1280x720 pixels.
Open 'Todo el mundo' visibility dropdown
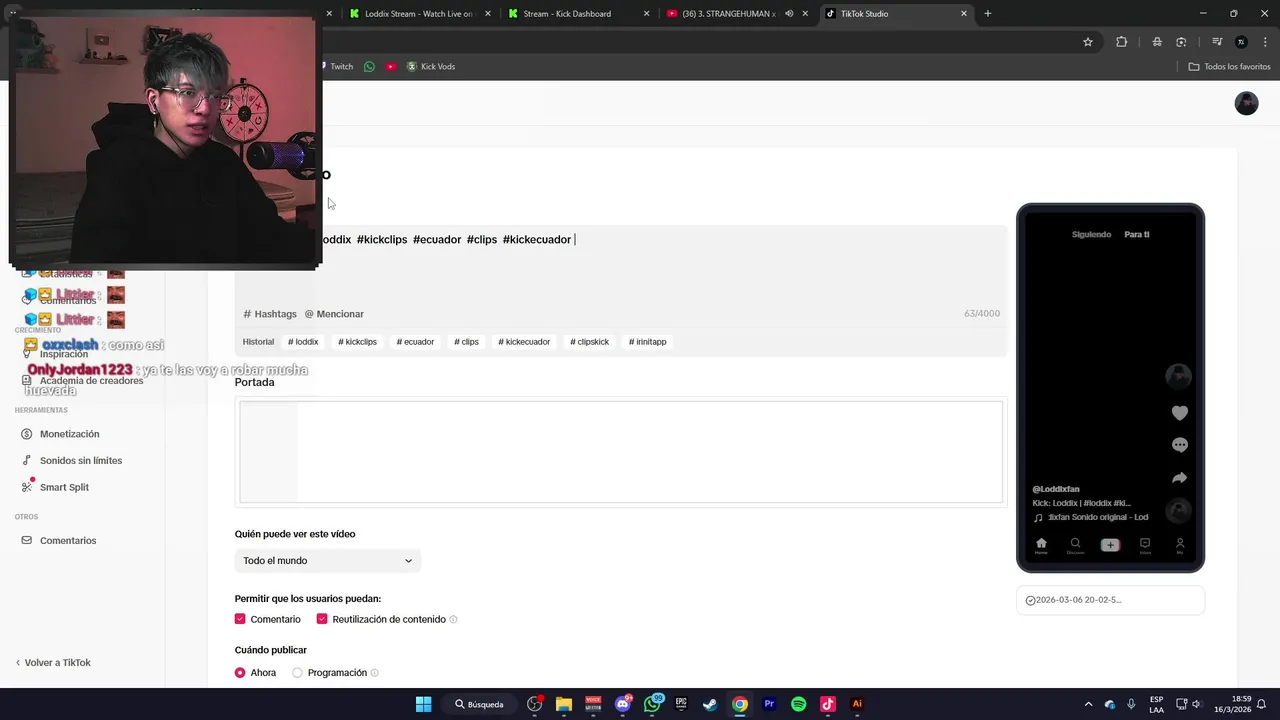(x=328, y=561)
